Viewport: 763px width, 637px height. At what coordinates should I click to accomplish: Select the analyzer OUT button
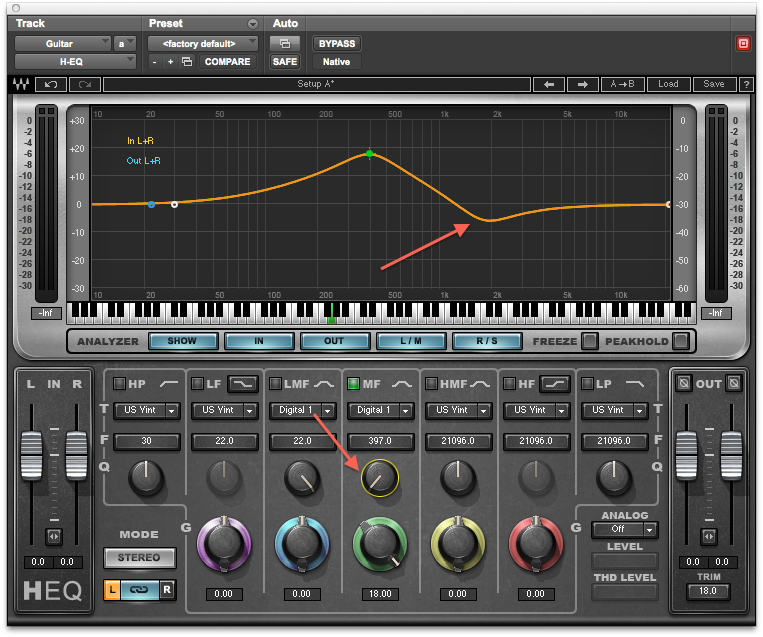point(335,341)
